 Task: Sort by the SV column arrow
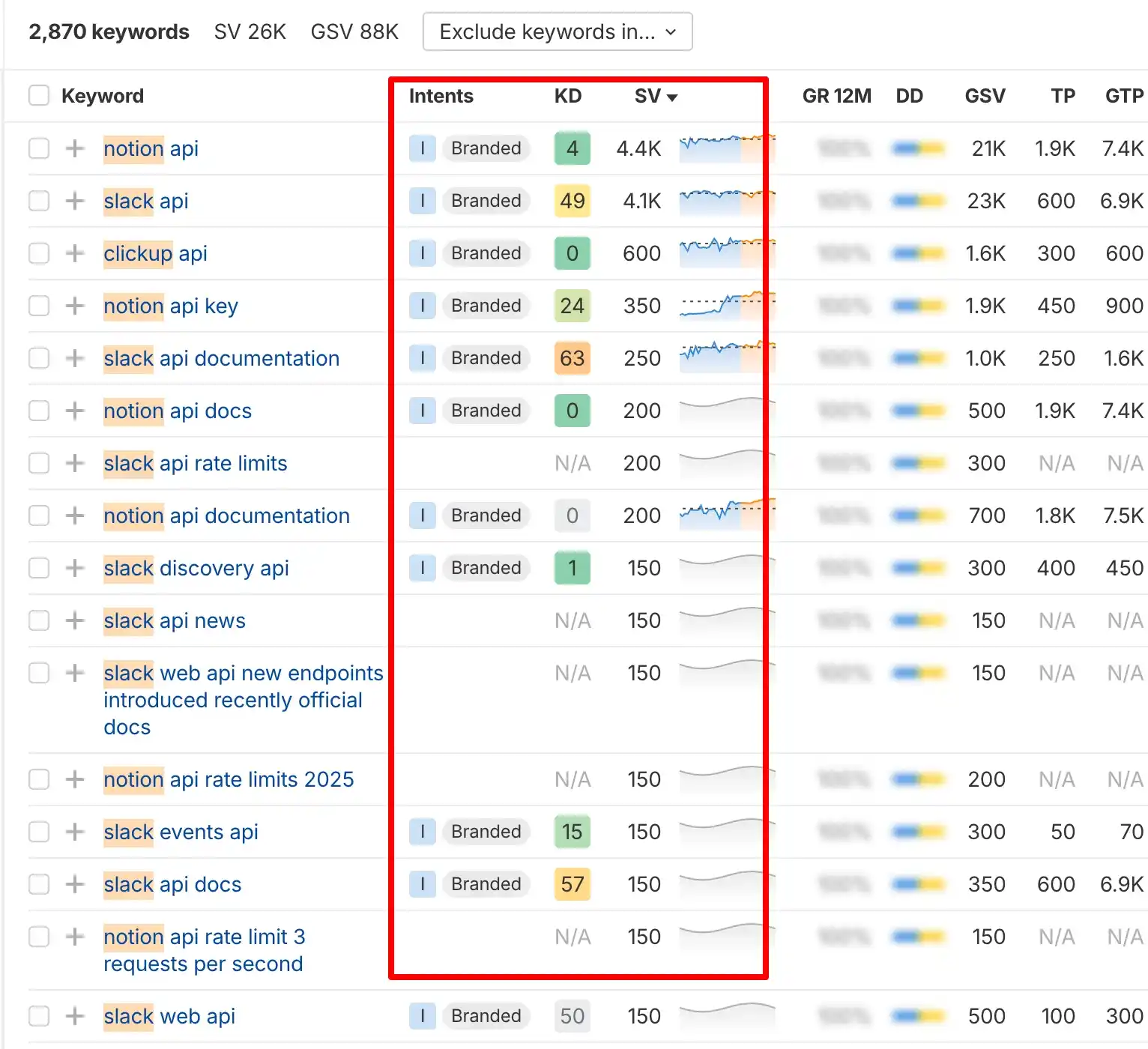point(671,97)
